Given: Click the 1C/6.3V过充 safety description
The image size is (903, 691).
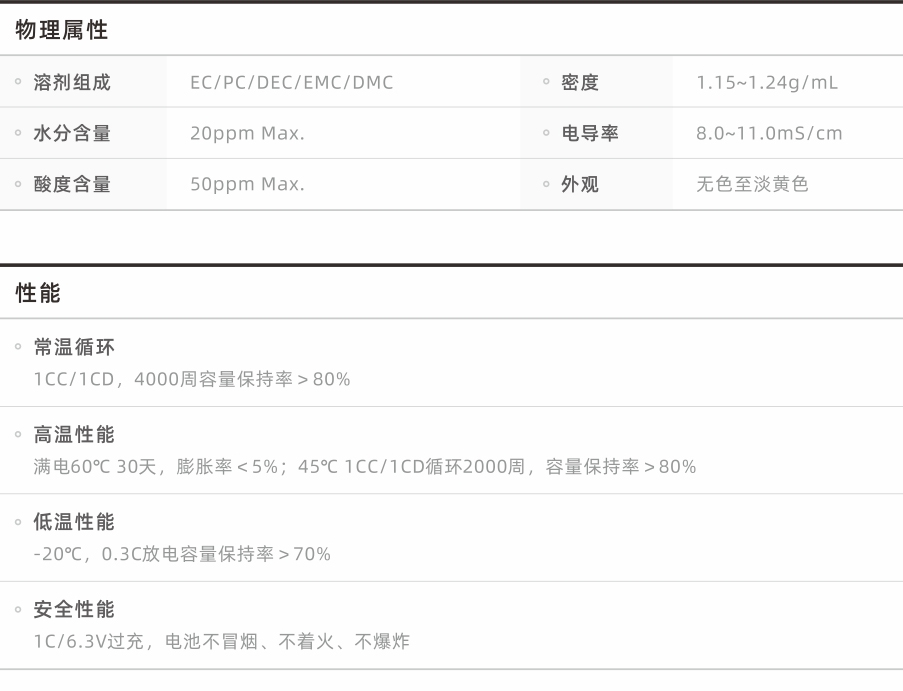Looking at the screenshot, I should click(x=221, y=642).
